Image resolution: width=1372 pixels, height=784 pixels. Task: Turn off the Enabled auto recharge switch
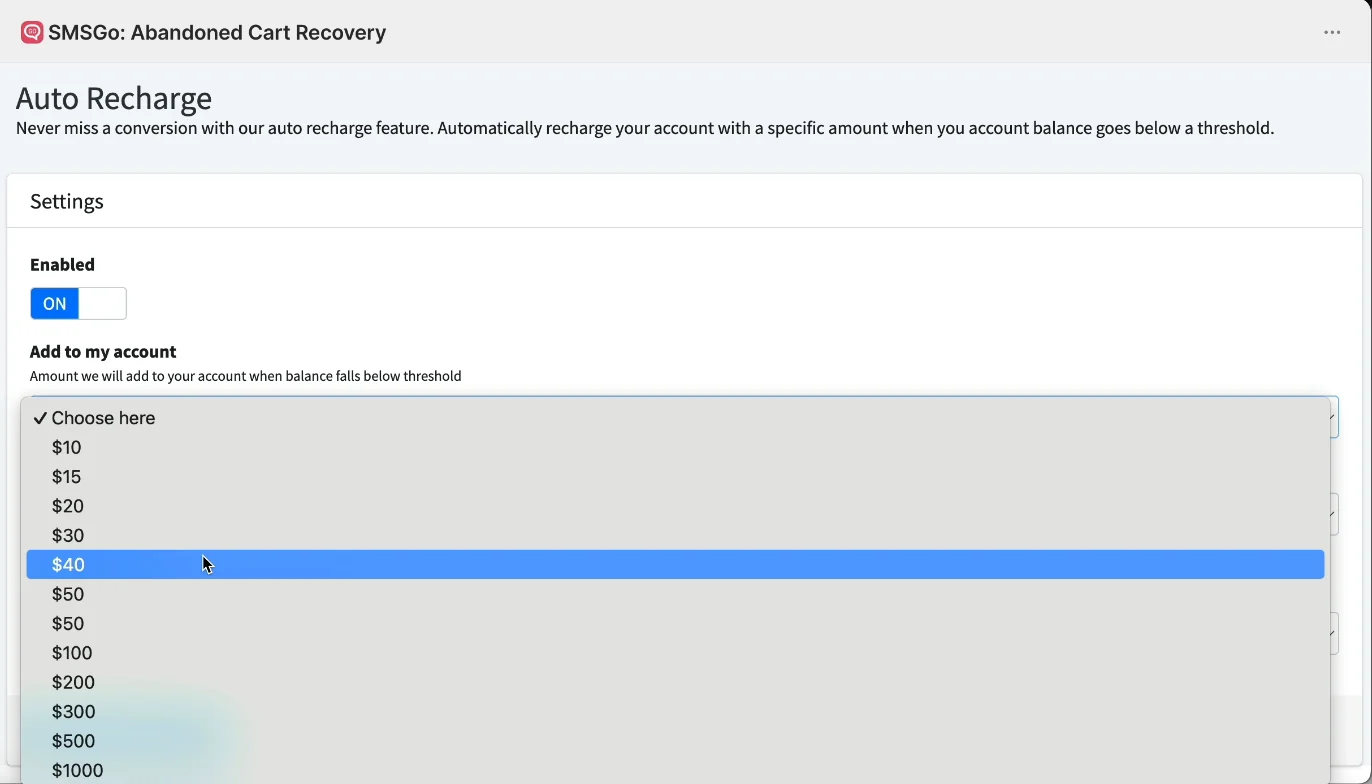[x=78, y=304]
